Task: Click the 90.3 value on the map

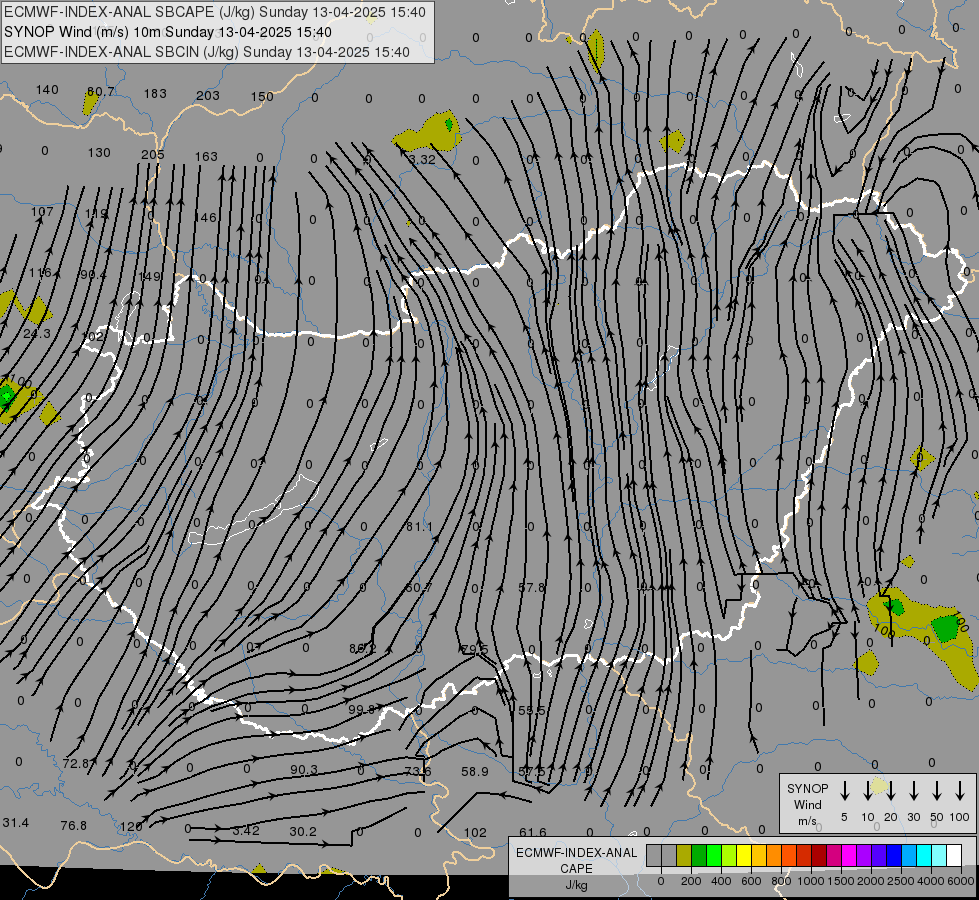Action: tap(304, 770)
